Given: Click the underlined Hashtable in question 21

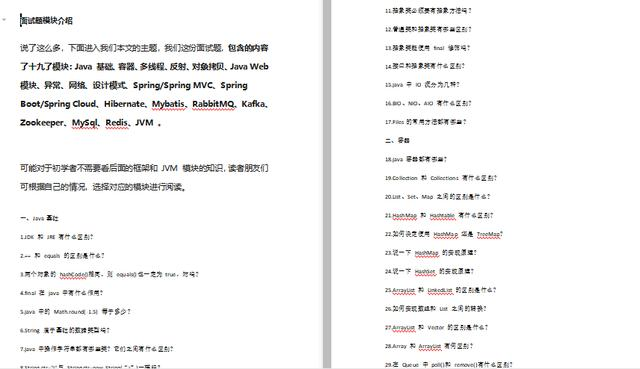Looking at the screenshot, I should click(x=442, y=216).
